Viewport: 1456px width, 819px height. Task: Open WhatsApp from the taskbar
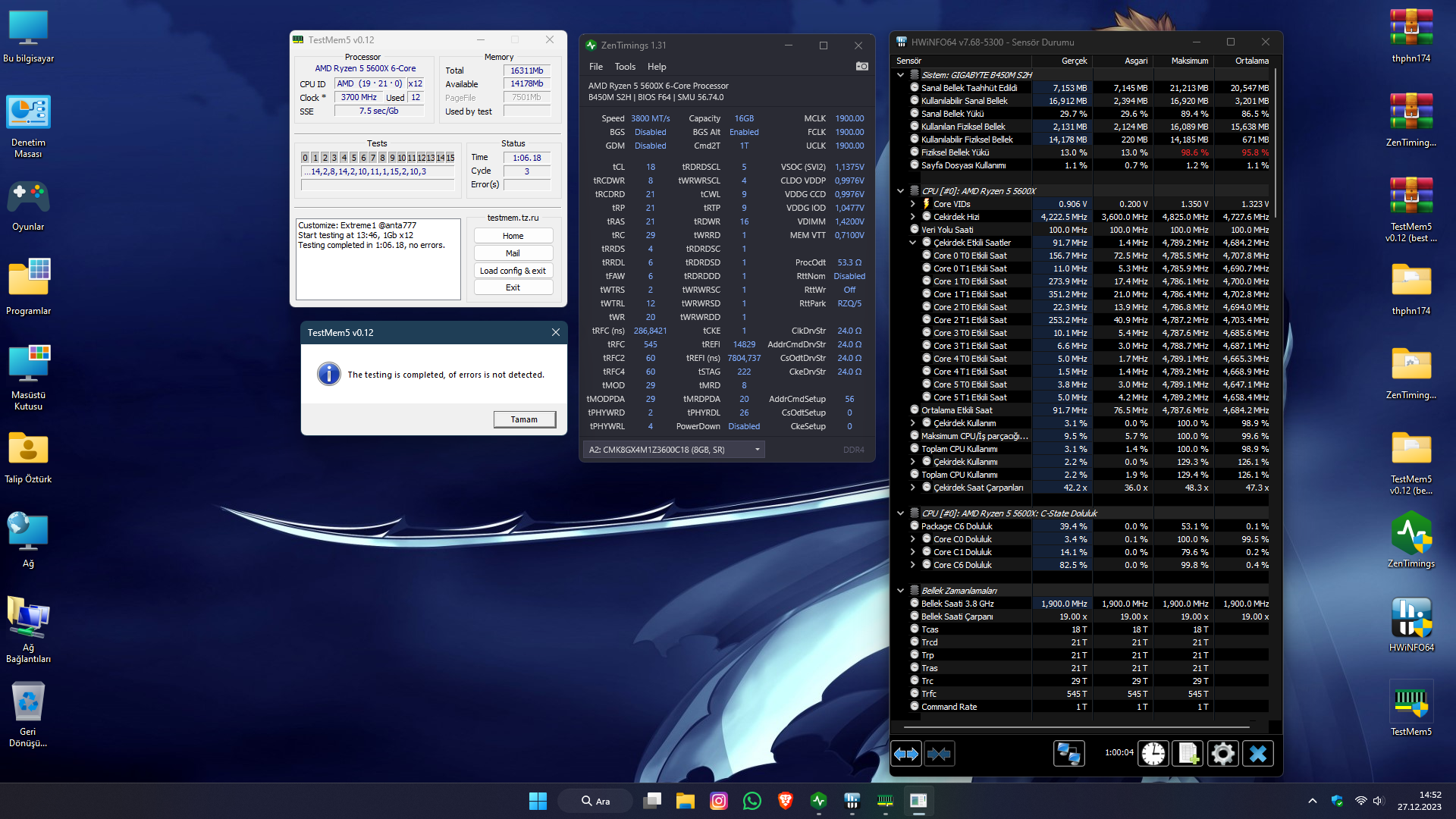click(x=752, y=801)
